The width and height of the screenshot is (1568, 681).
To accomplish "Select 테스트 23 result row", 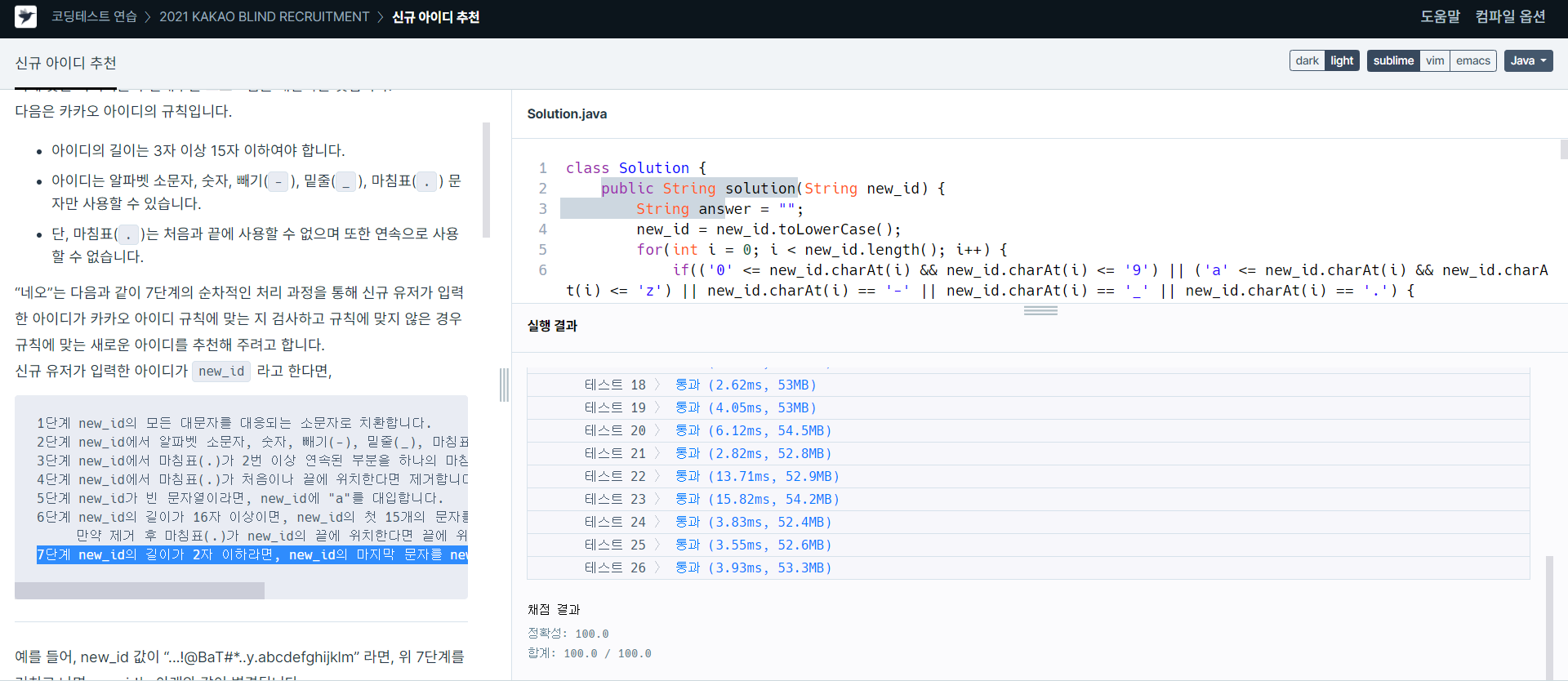I will point(1028,499).
